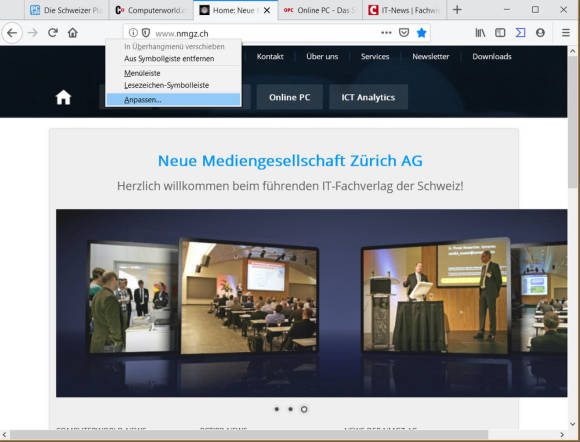
Task: Click the horizontal scrollbar right arrow
Action: pyautogui.click(x=563, y=435)
